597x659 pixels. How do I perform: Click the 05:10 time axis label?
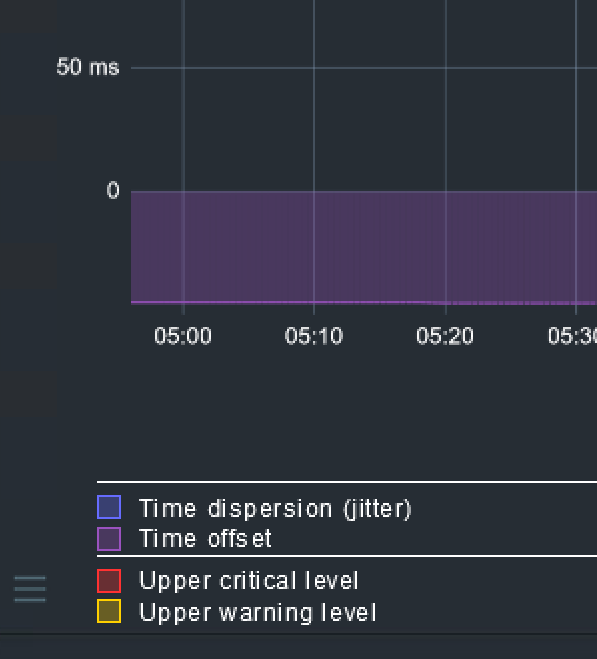pyautogui.click(x=314, y=336)
